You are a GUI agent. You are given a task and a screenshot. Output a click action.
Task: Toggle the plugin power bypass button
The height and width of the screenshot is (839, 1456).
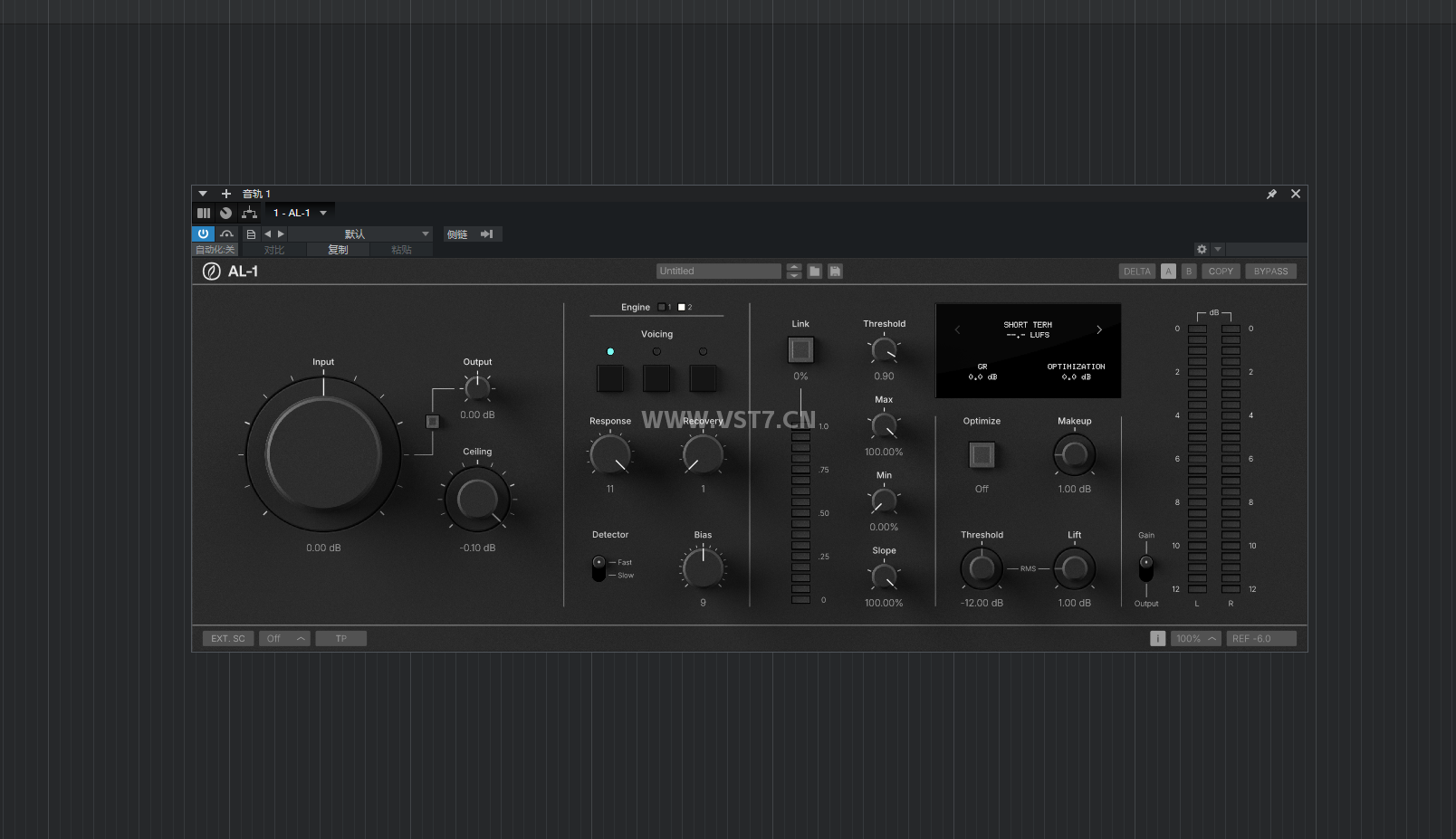pyautogui.click(x=204, y=234)
